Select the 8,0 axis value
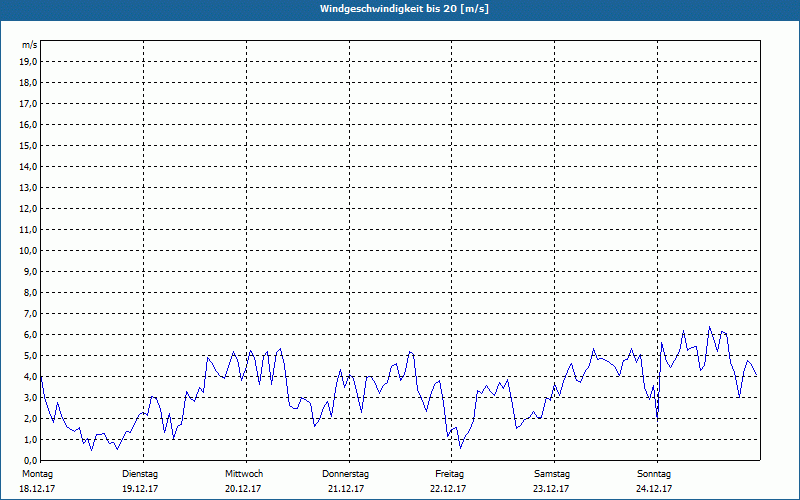 point(30,293)
